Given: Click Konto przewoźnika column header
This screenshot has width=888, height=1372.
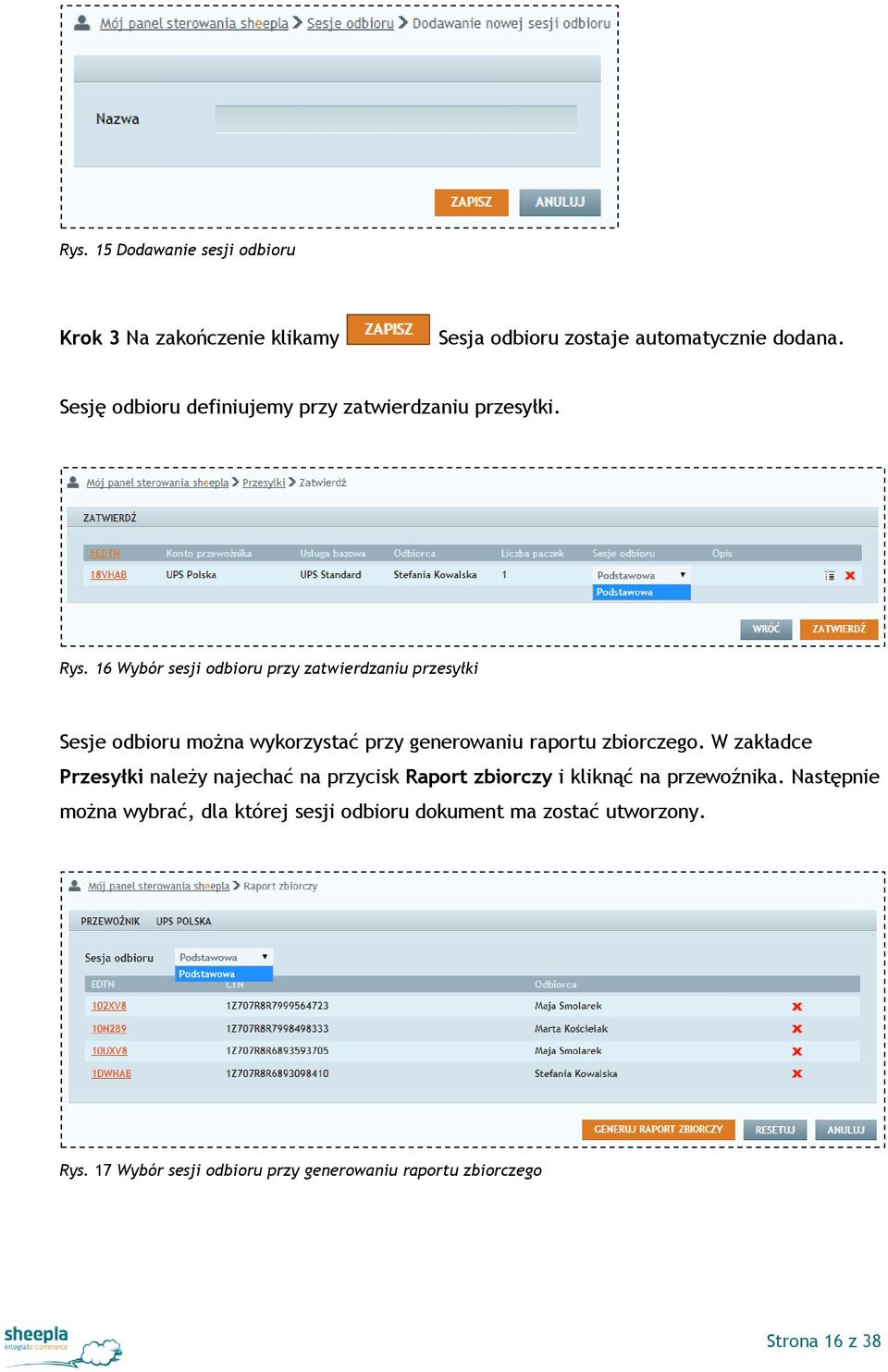Looking at the screenshot, I should (x=209, y=553).
